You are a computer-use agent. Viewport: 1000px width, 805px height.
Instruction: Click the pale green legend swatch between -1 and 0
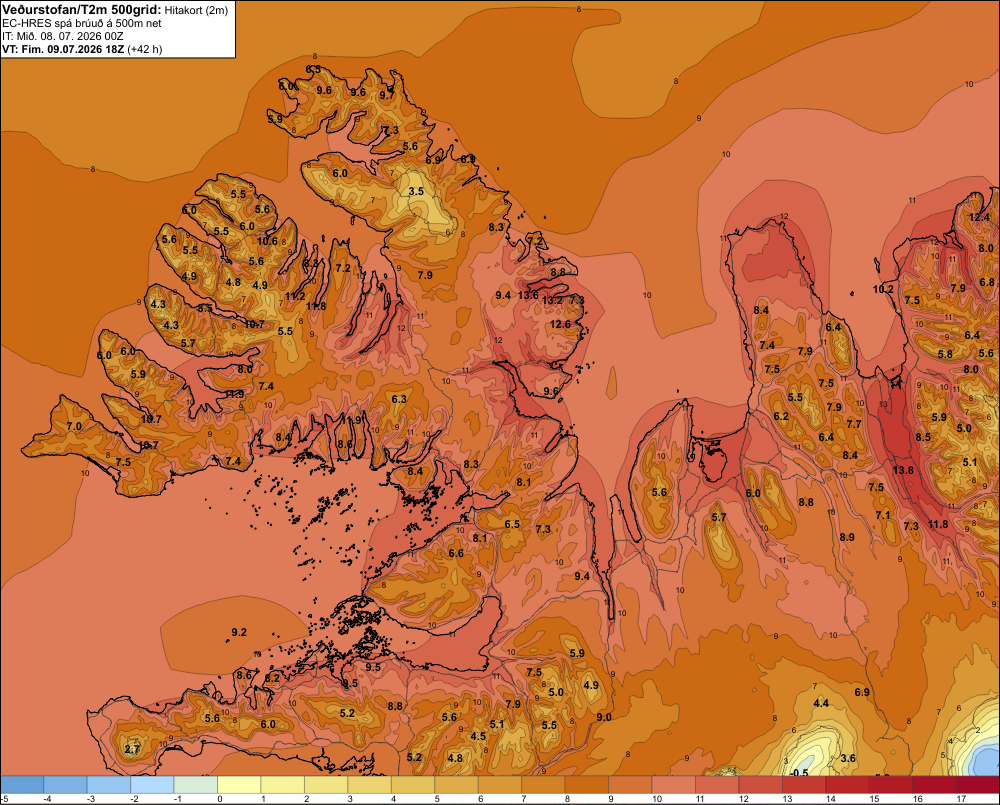(196, 785)
